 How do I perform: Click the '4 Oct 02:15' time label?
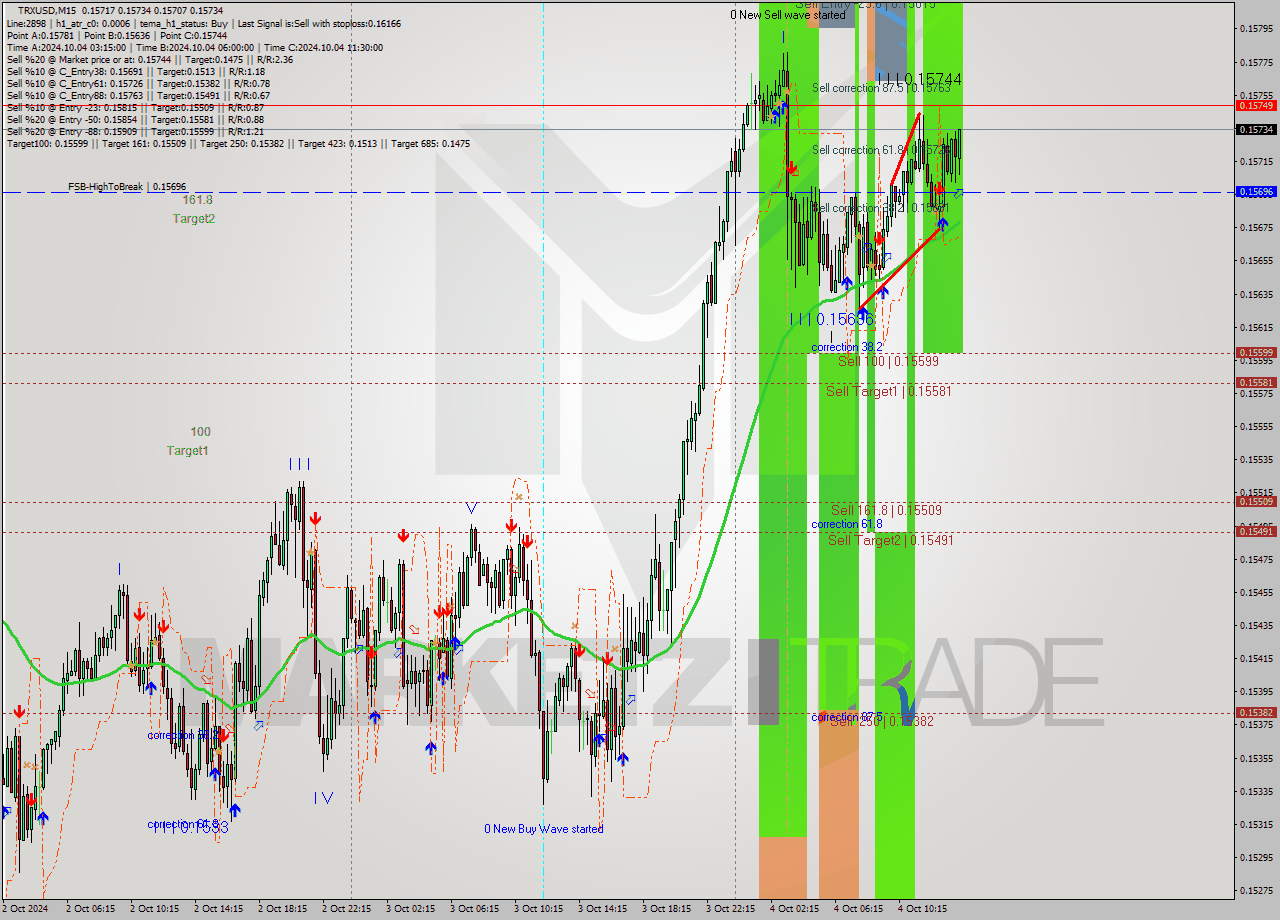coord(794,909)
